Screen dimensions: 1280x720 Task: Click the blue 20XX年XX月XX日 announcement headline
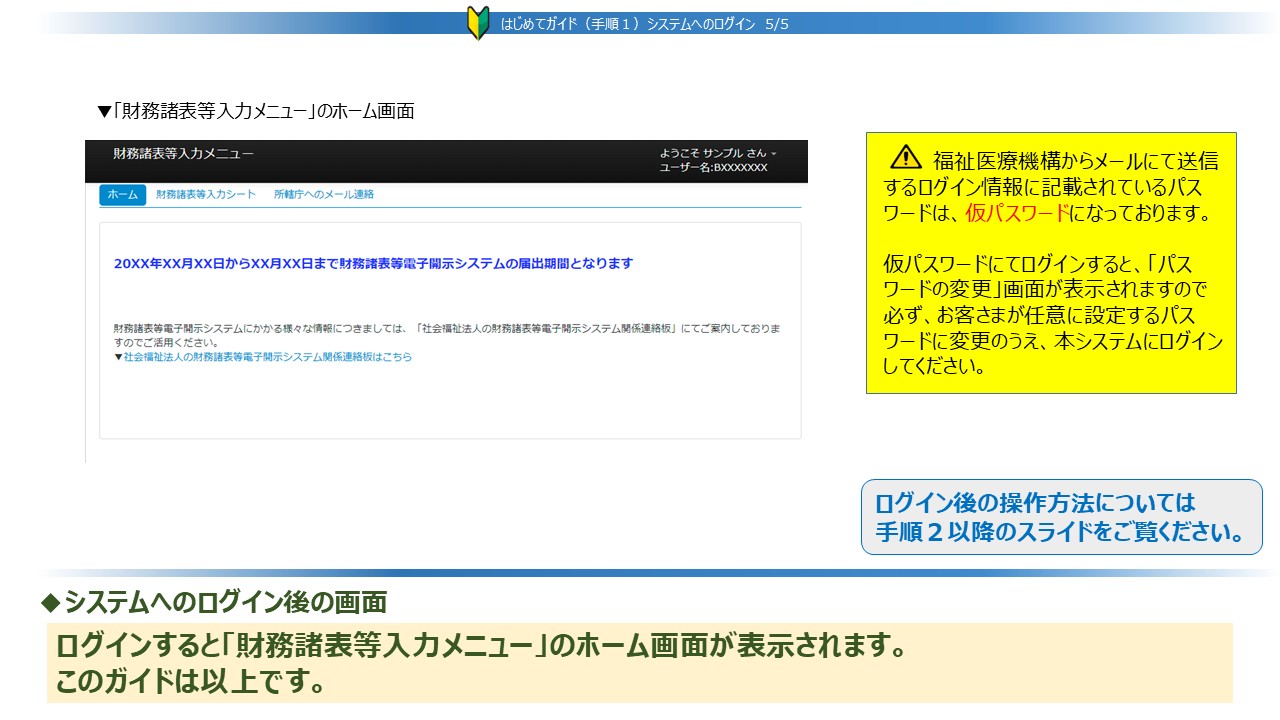(x=373, y=264)
